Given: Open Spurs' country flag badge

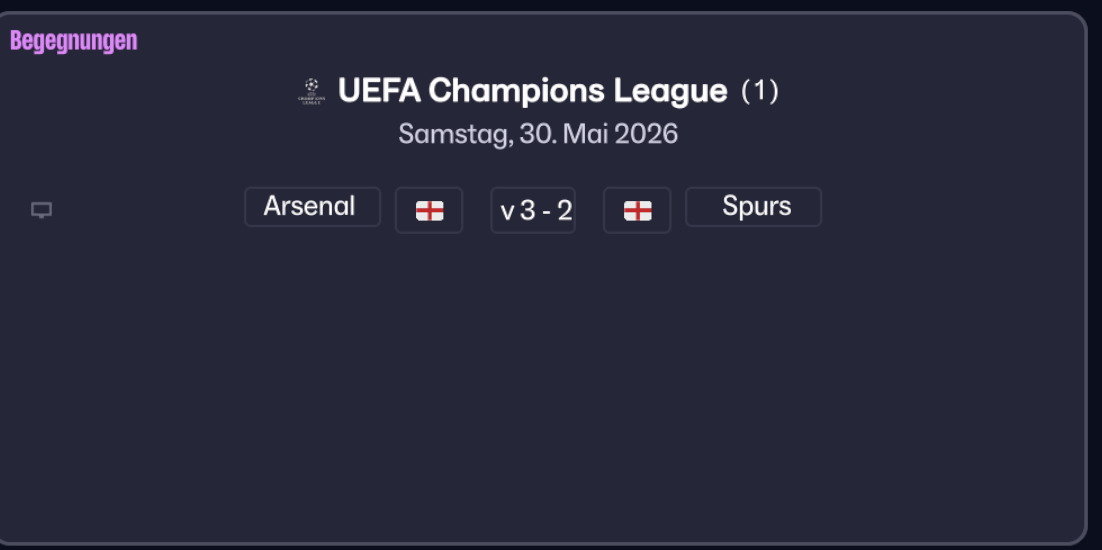Looking at the screenshot, I should [637, 210].
